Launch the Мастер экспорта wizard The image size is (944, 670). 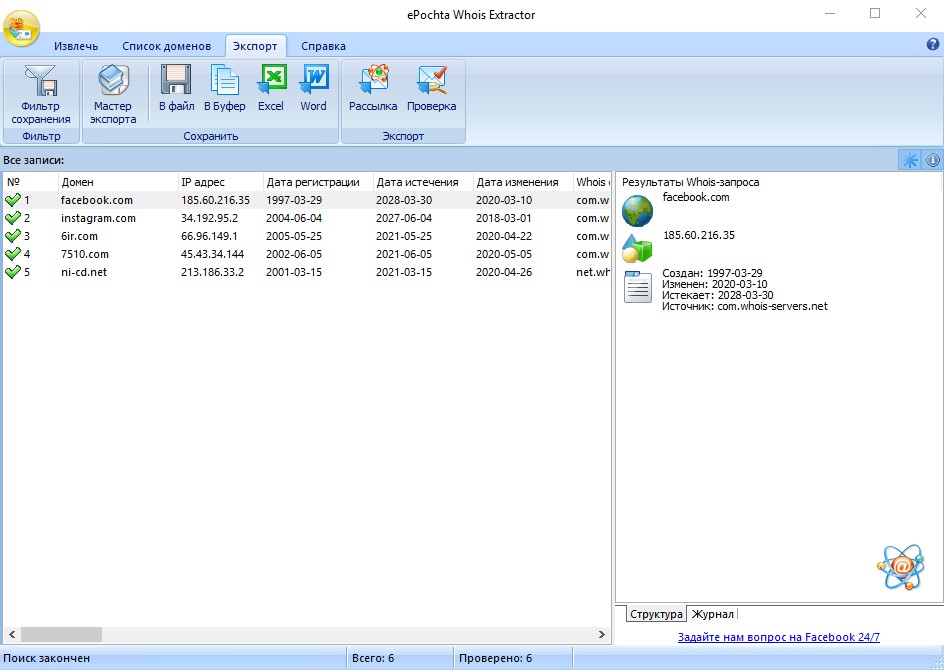pyautogui.click(x=113, y=95)
